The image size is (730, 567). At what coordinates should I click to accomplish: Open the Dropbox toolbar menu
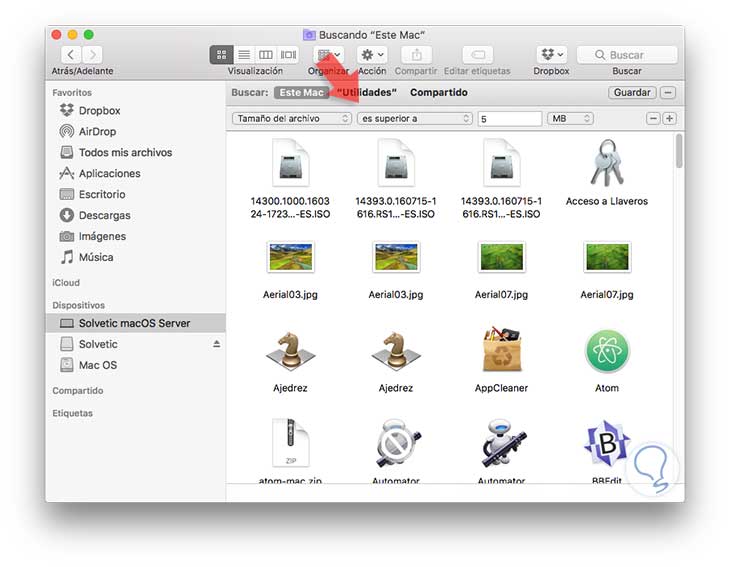552,55
